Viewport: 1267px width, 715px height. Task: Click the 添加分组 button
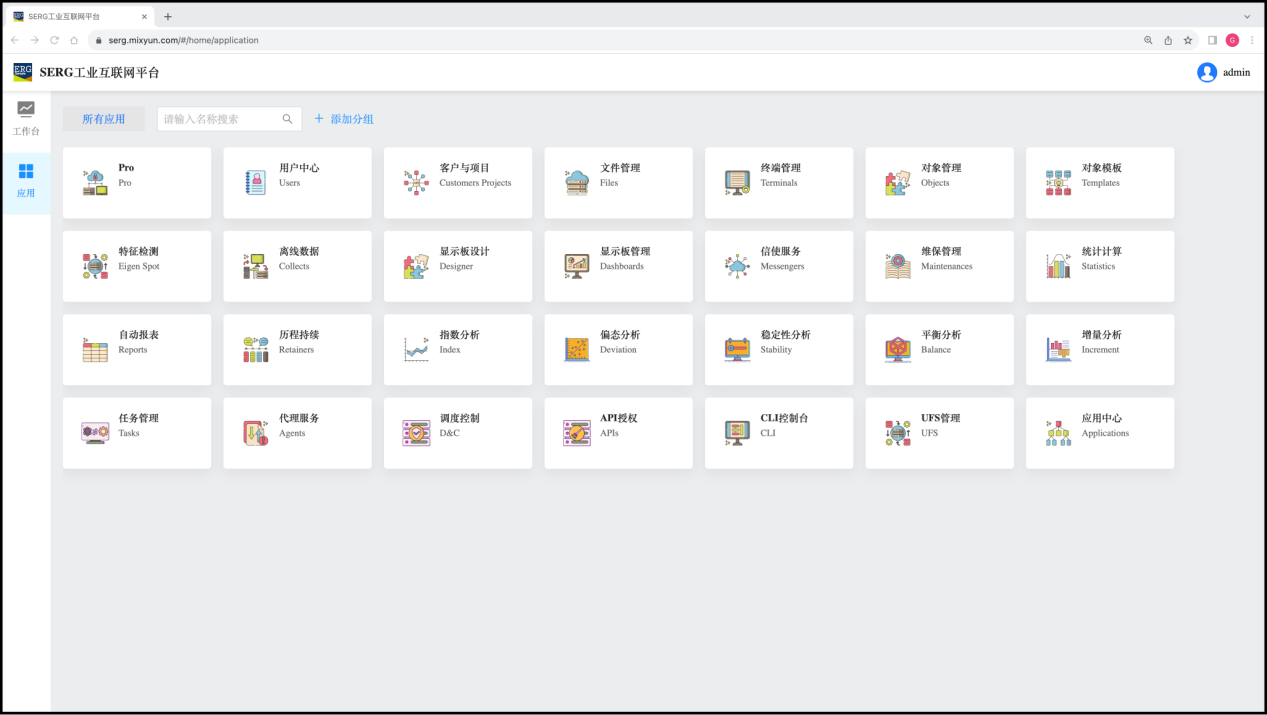tap(344, 119)
